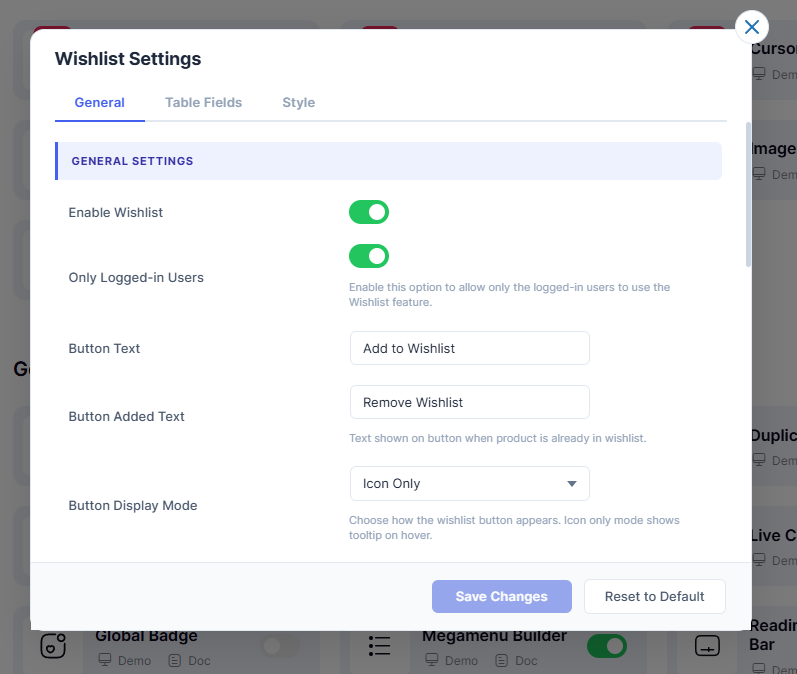Focus the Button Added Text field
The image size is (797, 674).
(x=469, y=402)
